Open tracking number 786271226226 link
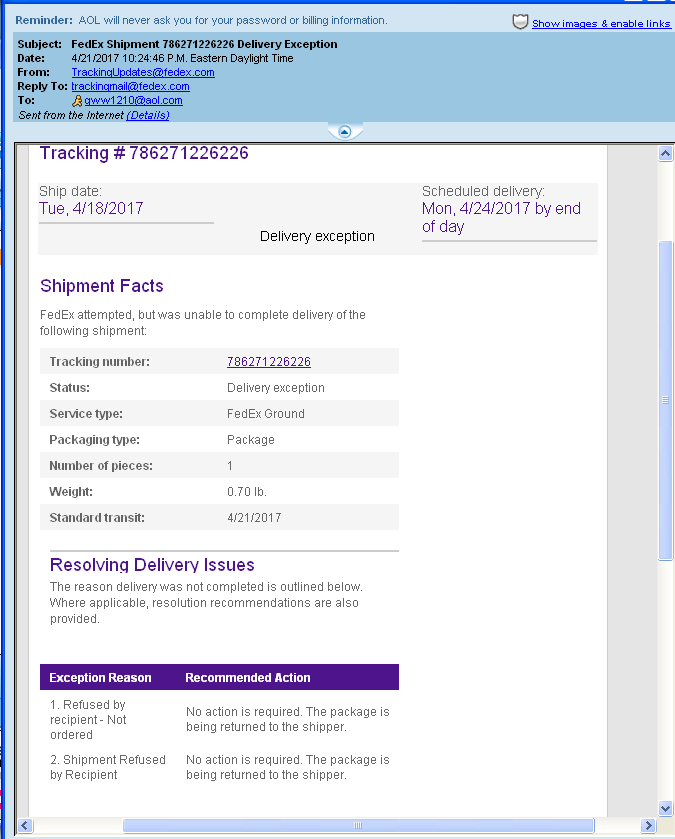 (269, 362)
